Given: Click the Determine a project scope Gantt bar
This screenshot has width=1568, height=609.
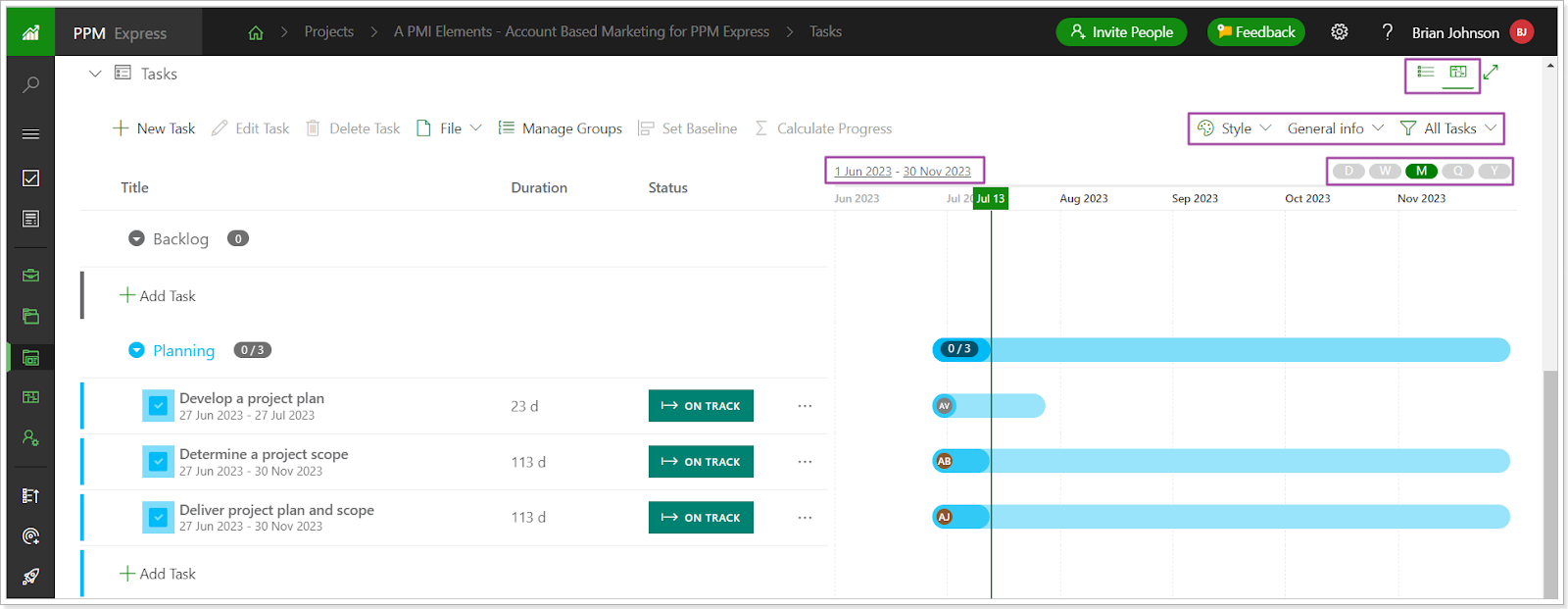Looking at the screenshot, I should (1221, 461).
